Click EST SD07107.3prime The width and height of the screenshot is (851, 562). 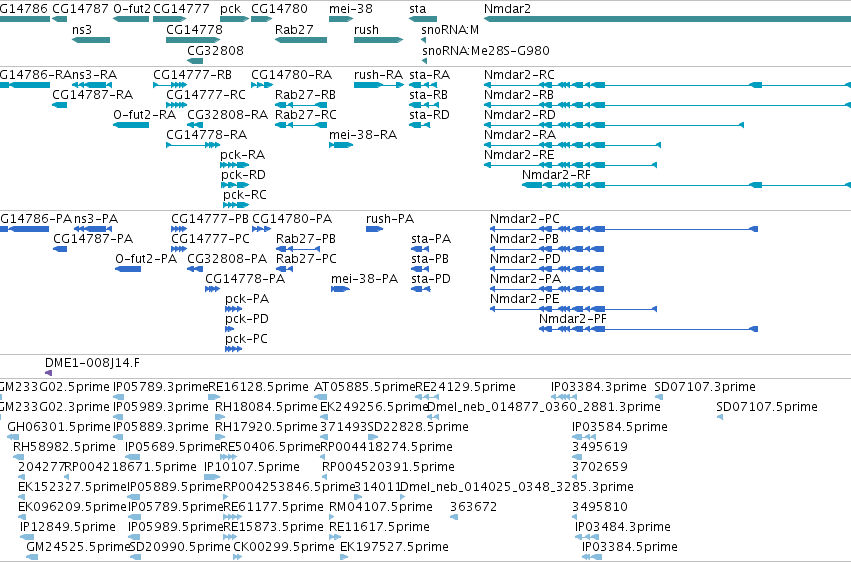click(x=704, y=387)
